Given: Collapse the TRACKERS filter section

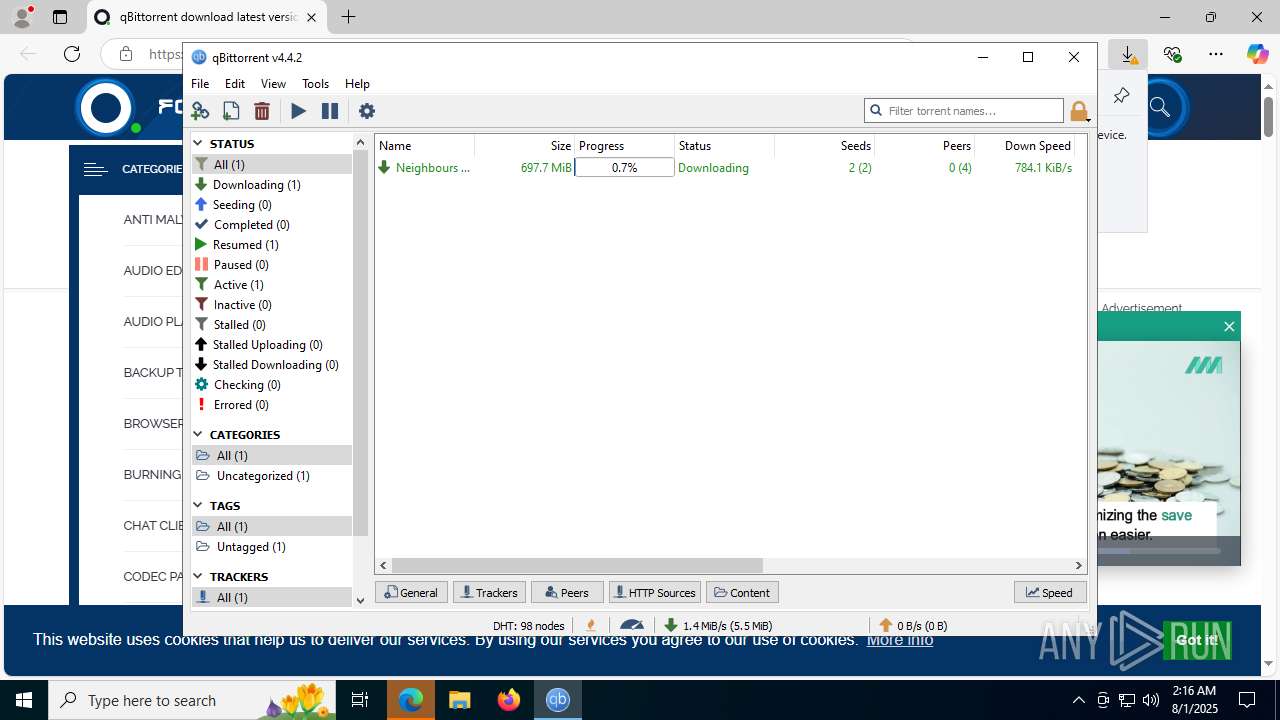Looking at the screenshot, I should (x=198, y=576).
